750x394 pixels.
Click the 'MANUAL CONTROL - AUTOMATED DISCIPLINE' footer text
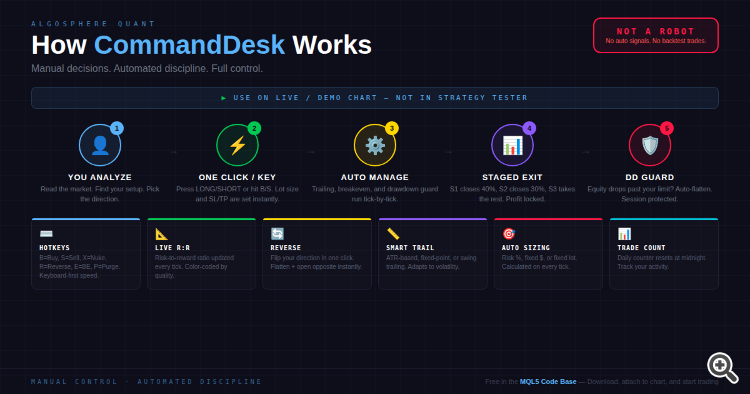click(146, 382)
